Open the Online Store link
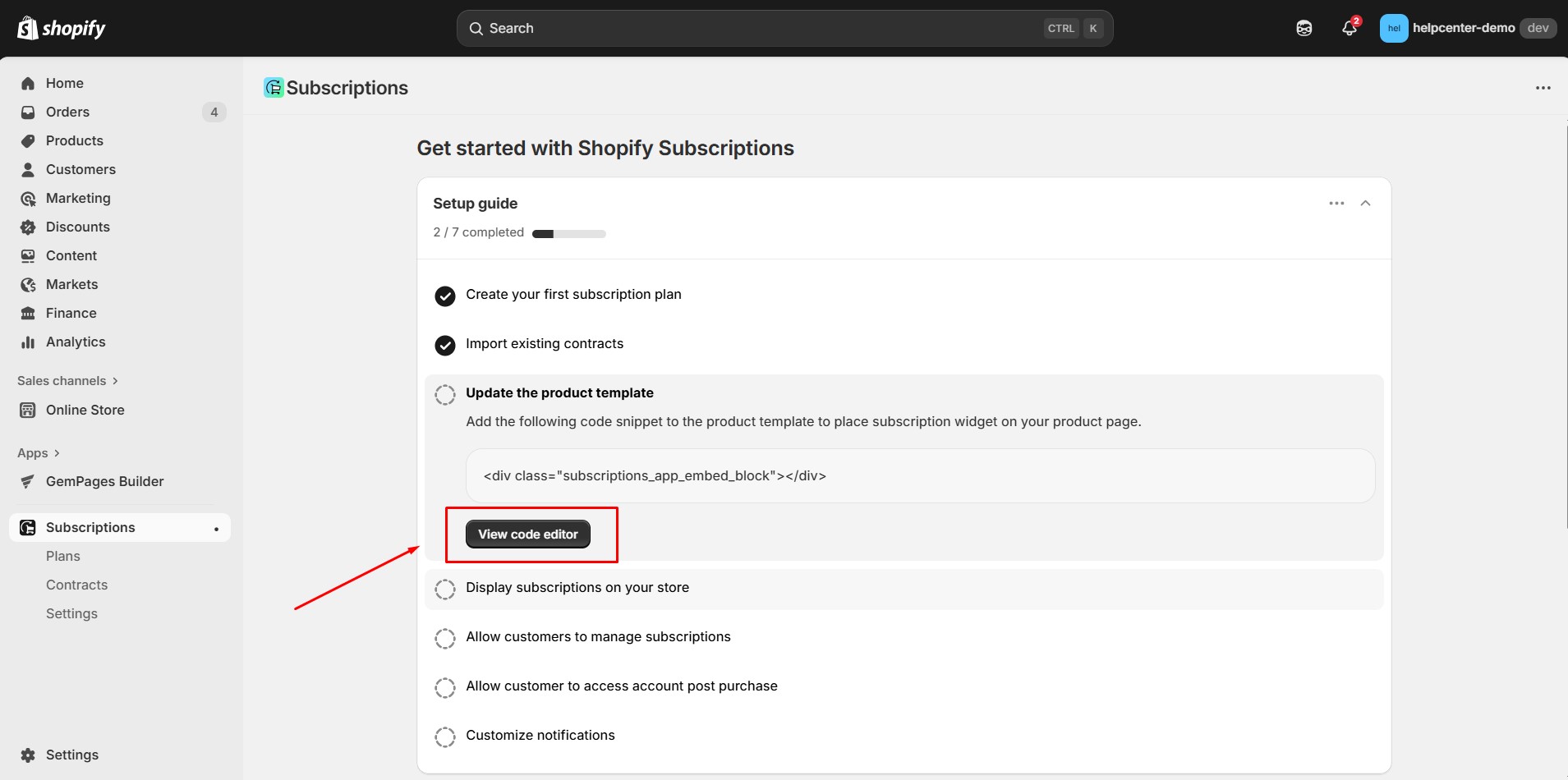The image size is (1568, 780). click(85, 410)
